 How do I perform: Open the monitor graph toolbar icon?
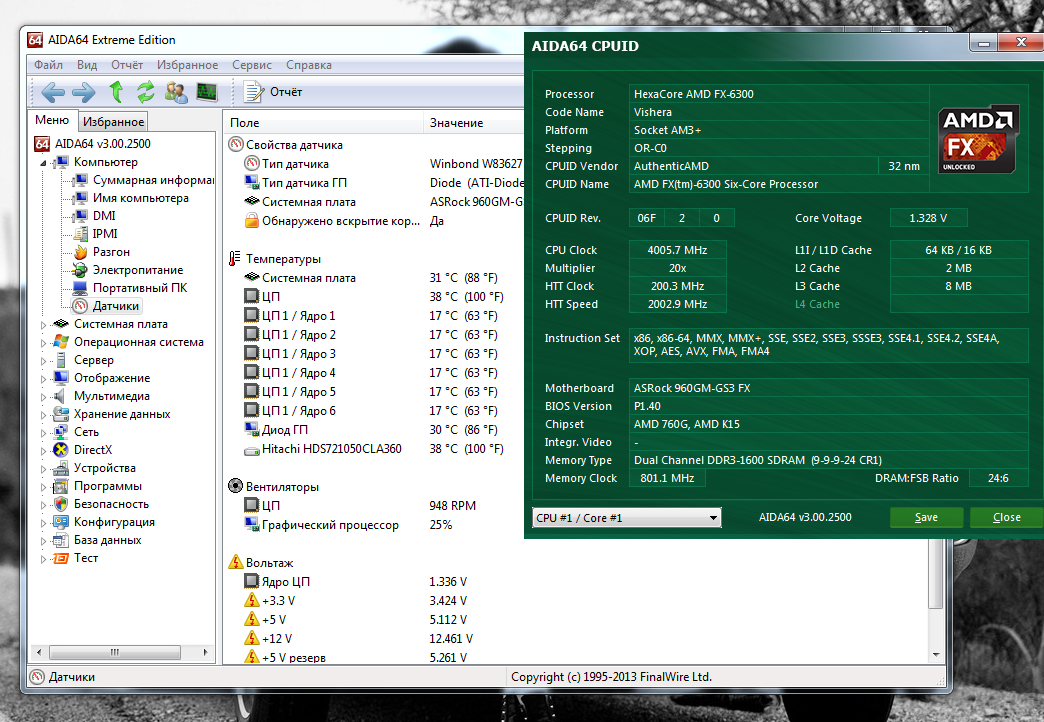click(x=207, y=92)
